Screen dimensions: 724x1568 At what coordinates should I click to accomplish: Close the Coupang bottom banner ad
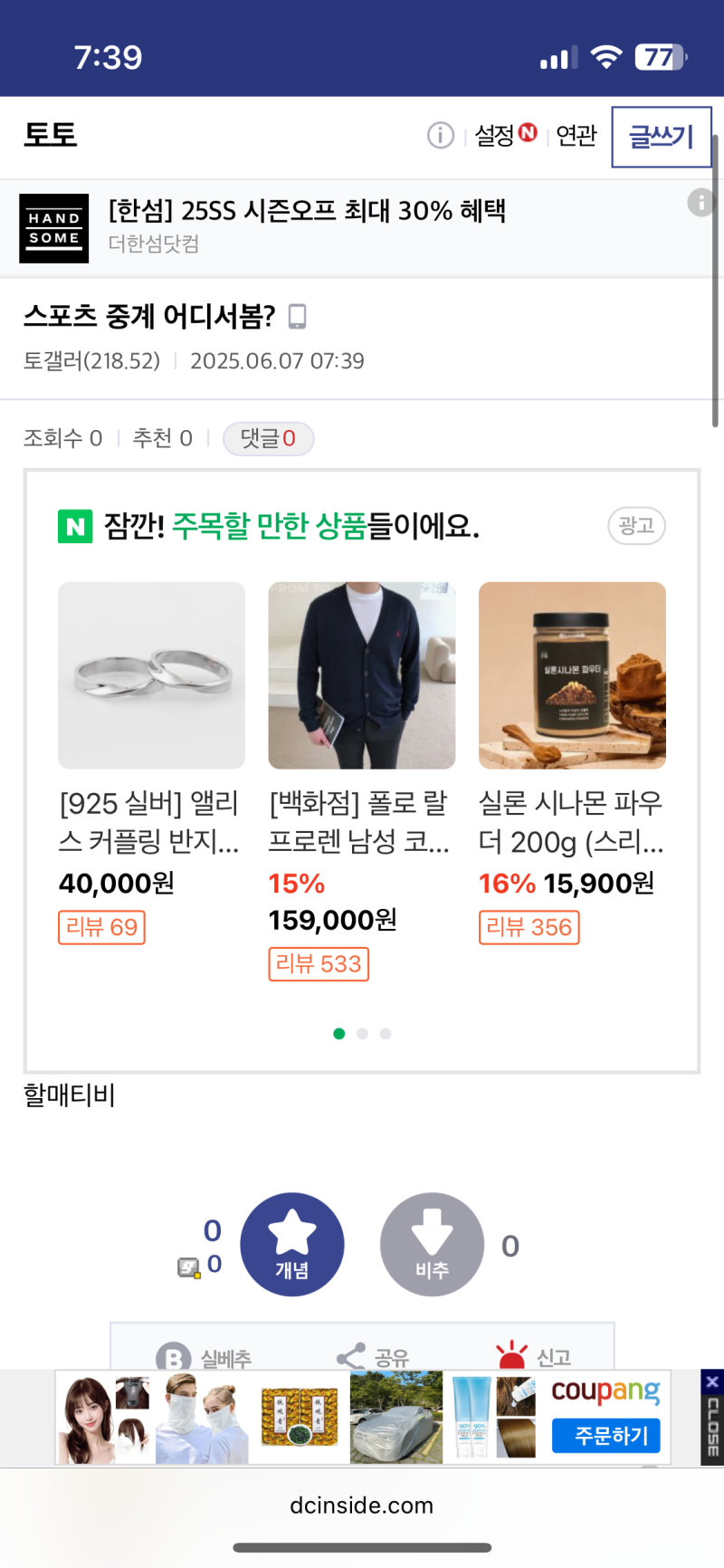(712, 1382)
